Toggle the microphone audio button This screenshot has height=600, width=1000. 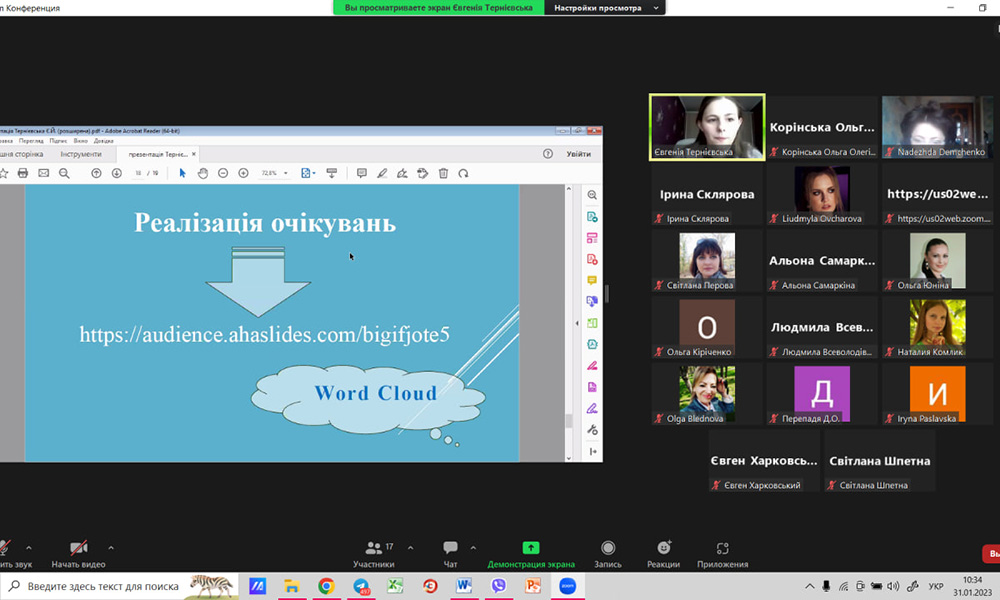pos(5,553)
